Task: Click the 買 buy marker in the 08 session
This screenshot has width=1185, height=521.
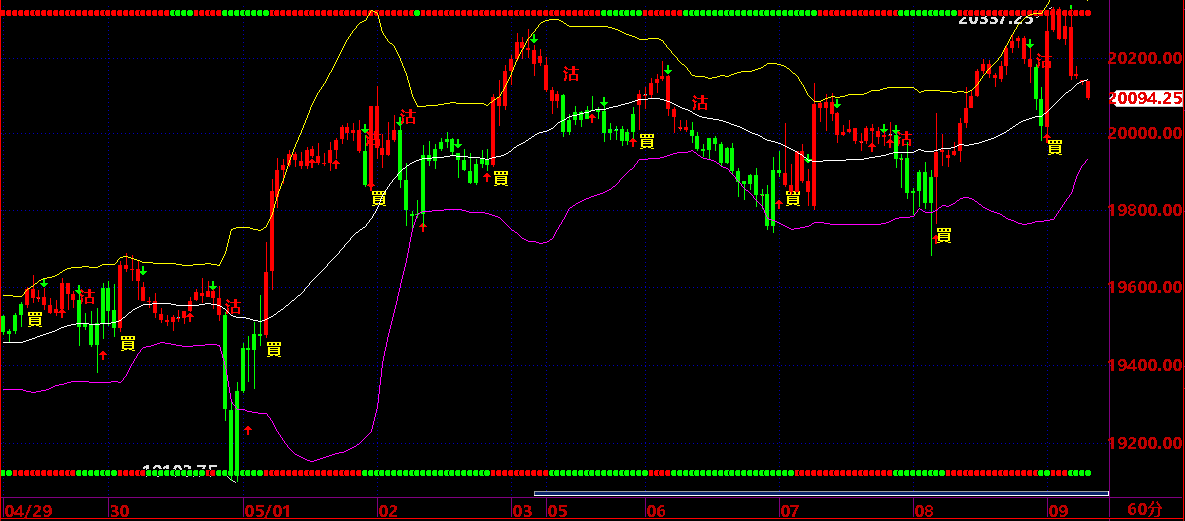Action: pyautogui.click(x=944, y=235)
